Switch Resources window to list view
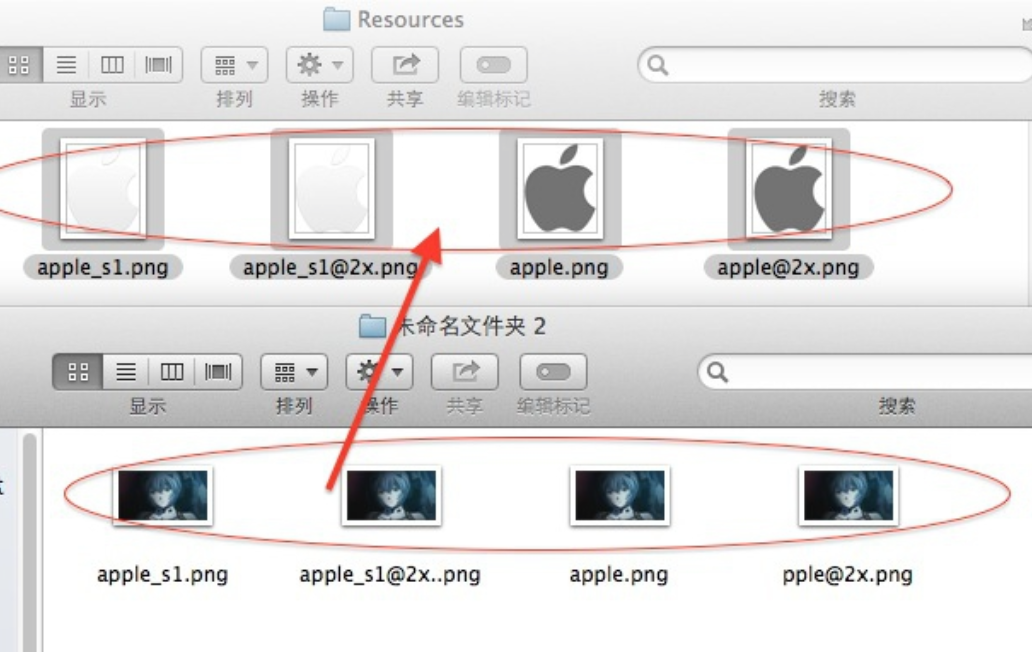The image size is (1032, 652). coord(66,64)
